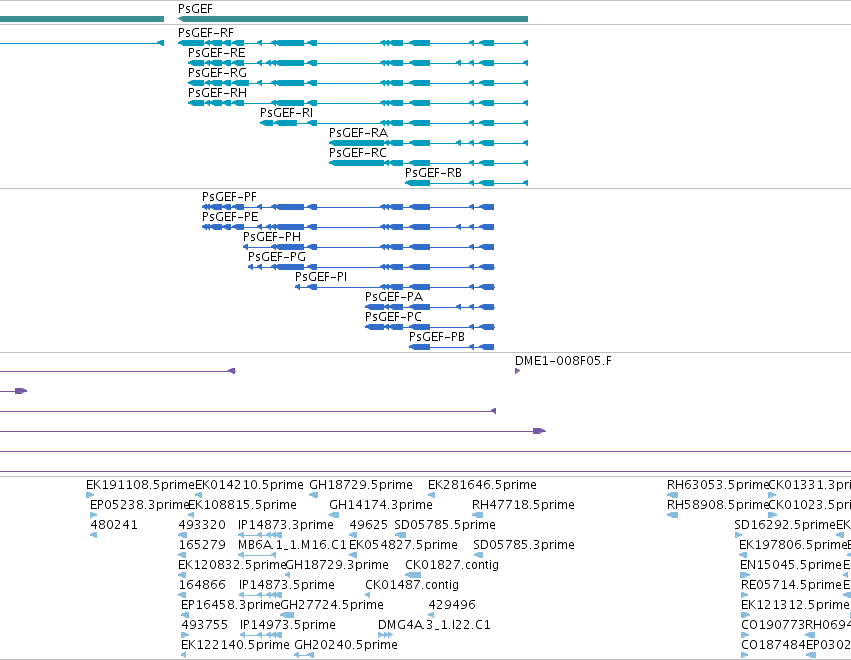The height and width of the screenshot is (660, 851).
Task: Open the PsGEF-RA transcript label
Action: (x=358, y=133)
